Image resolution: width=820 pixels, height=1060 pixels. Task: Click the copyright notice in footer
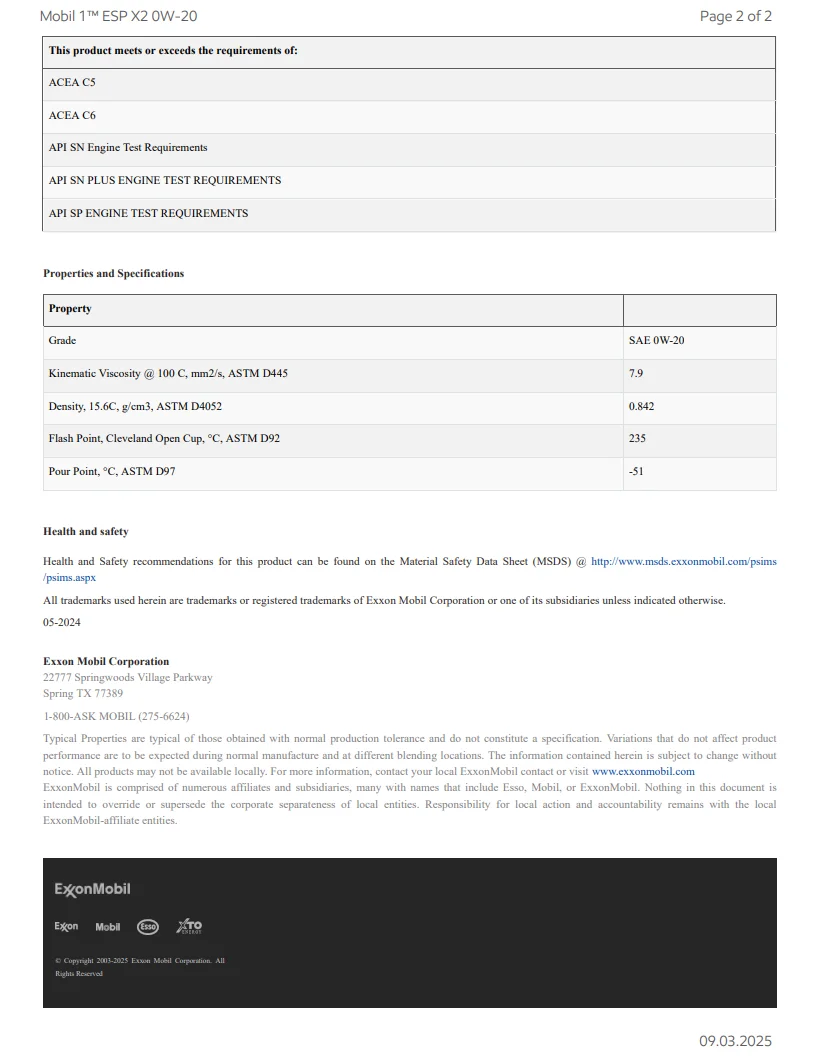pos(140,967)
